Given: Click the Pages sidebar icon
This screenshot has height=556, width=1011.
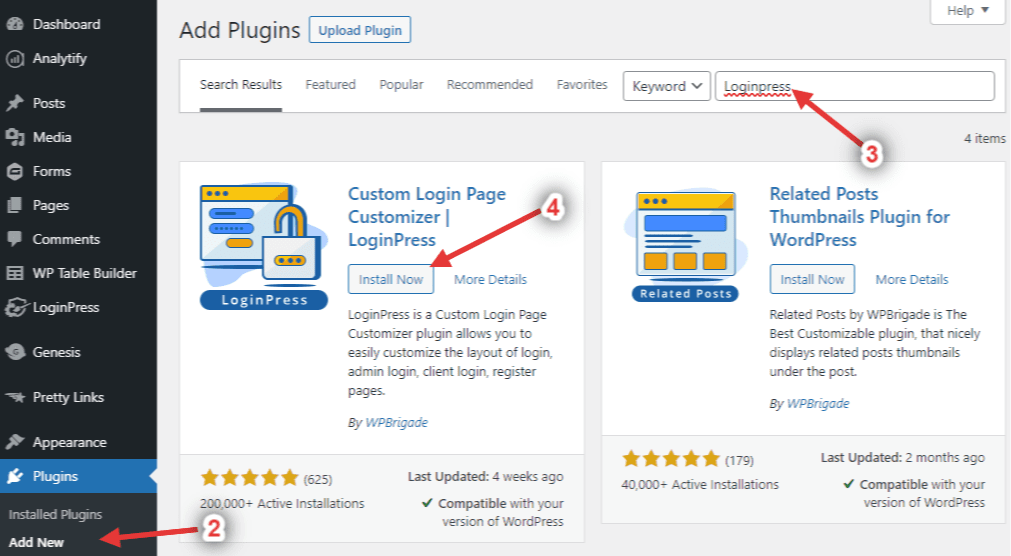Looking at the screenshot, I should [14, 206].
